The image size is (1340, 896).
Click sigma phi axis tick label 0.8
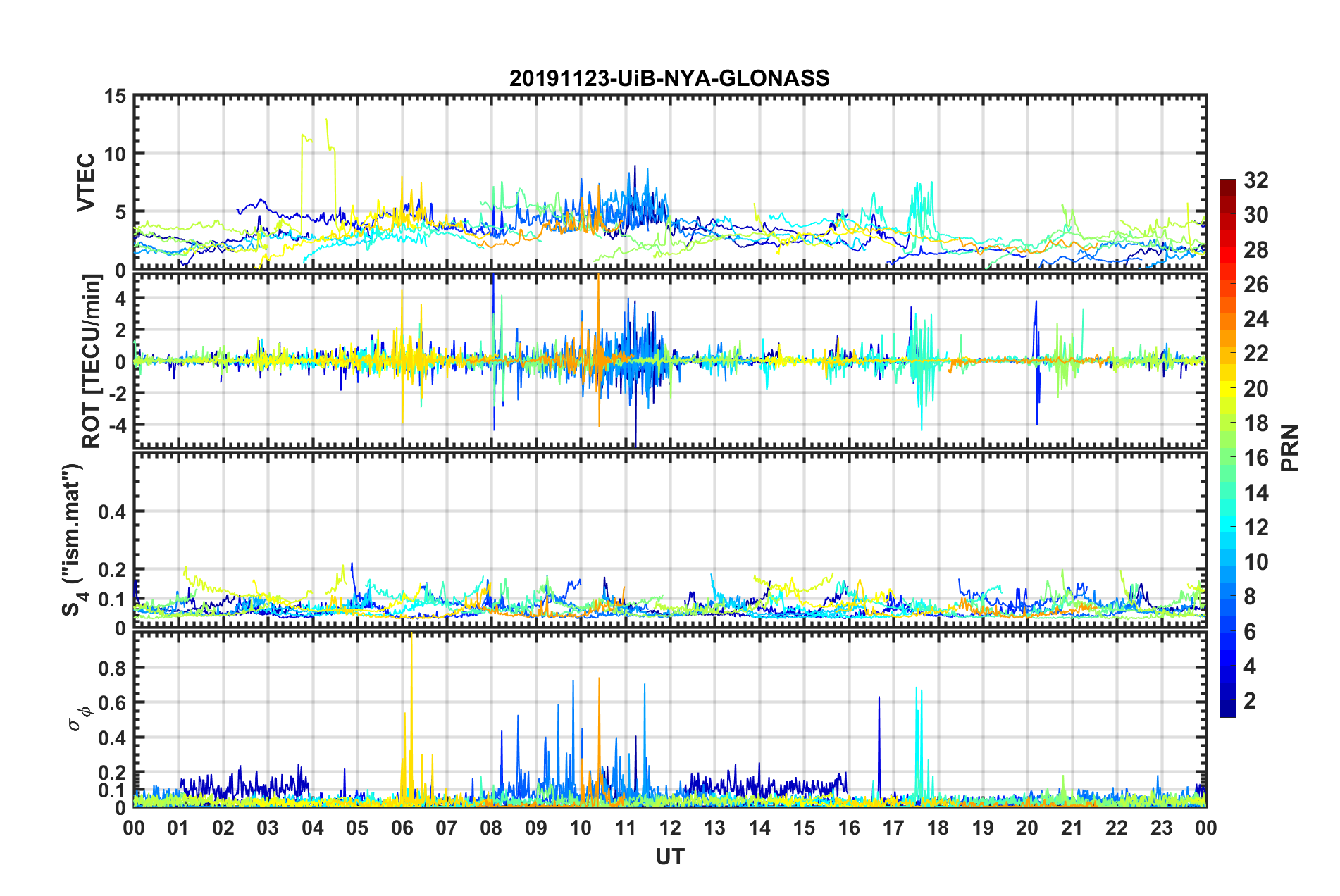[112, 667]
